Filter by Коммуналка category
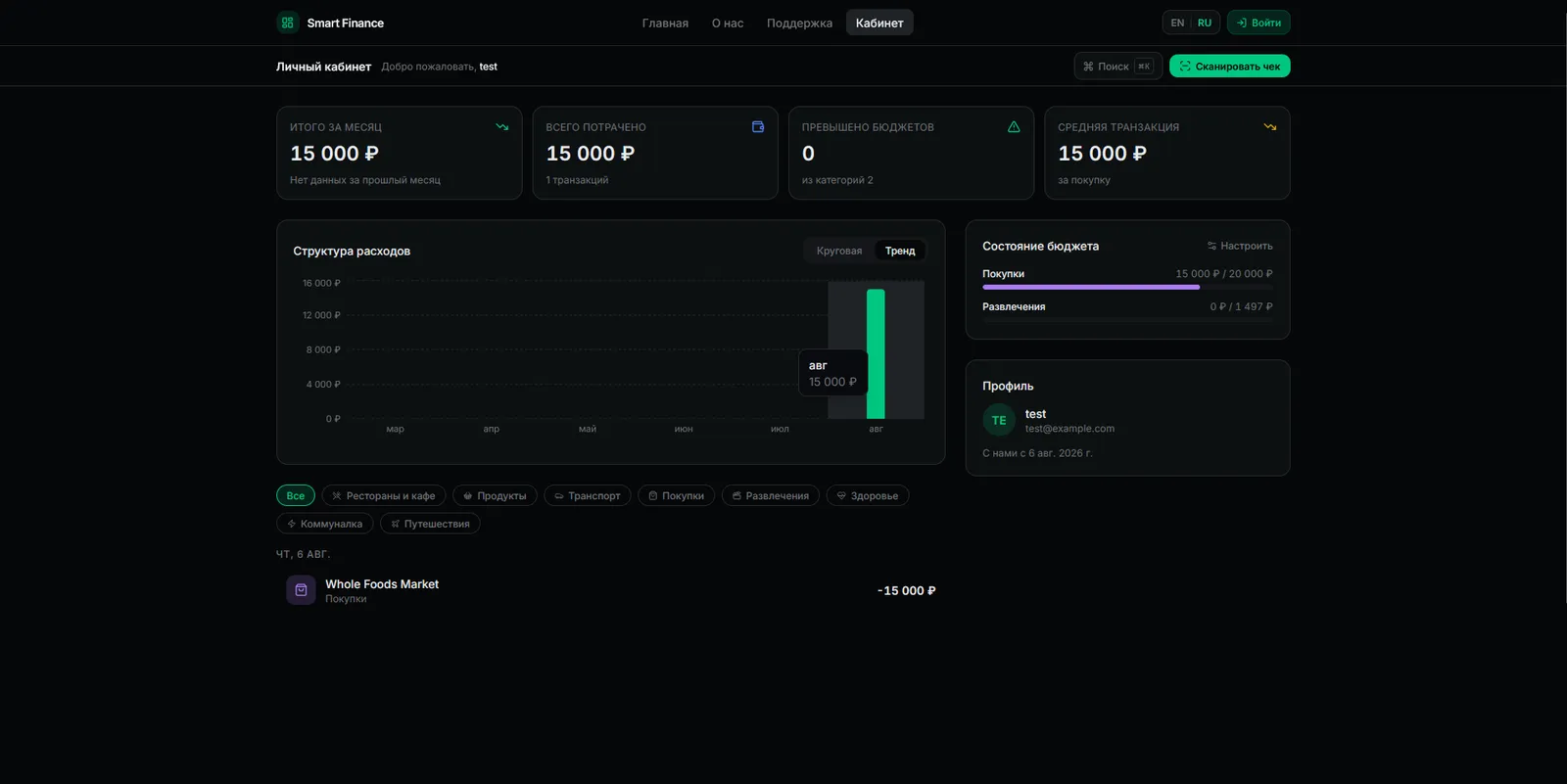Image resolution: width=1567 pixels, height=784 pixels. pos(324,524)
